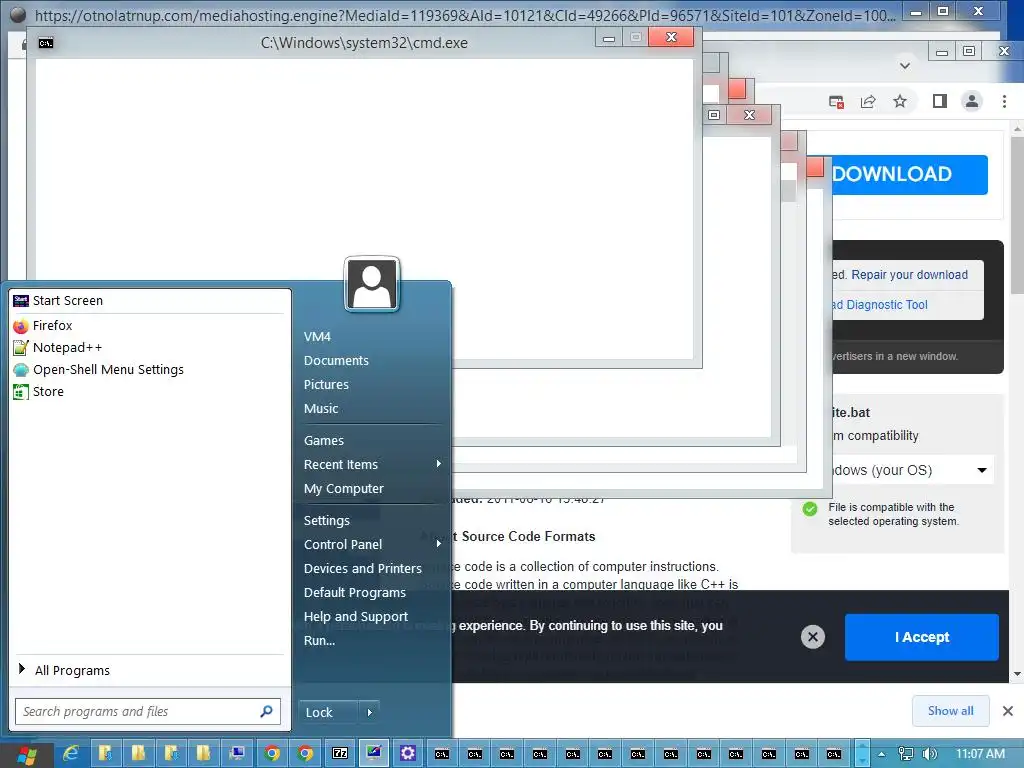Click the blue DOWNLOAD button
The image size is (1024, 768).
pos(909,174)
